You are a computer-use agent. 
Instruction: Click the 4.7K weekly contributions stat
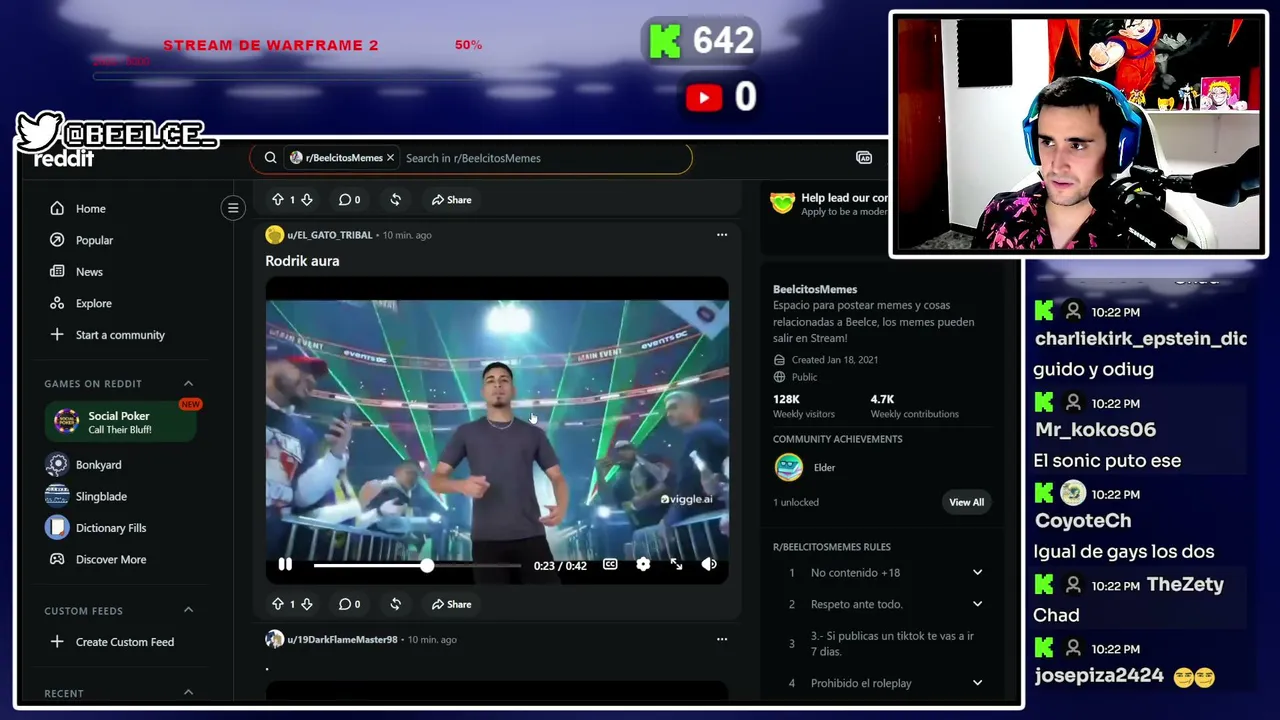[x=914, y=406]
